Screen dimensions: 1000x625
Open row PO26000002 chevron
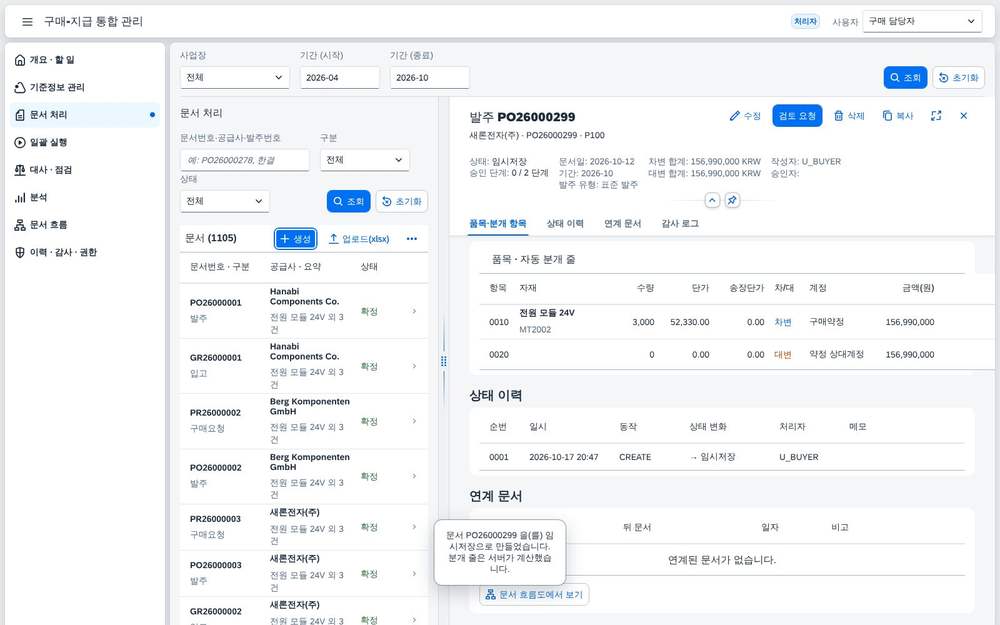tap(415, 476)
